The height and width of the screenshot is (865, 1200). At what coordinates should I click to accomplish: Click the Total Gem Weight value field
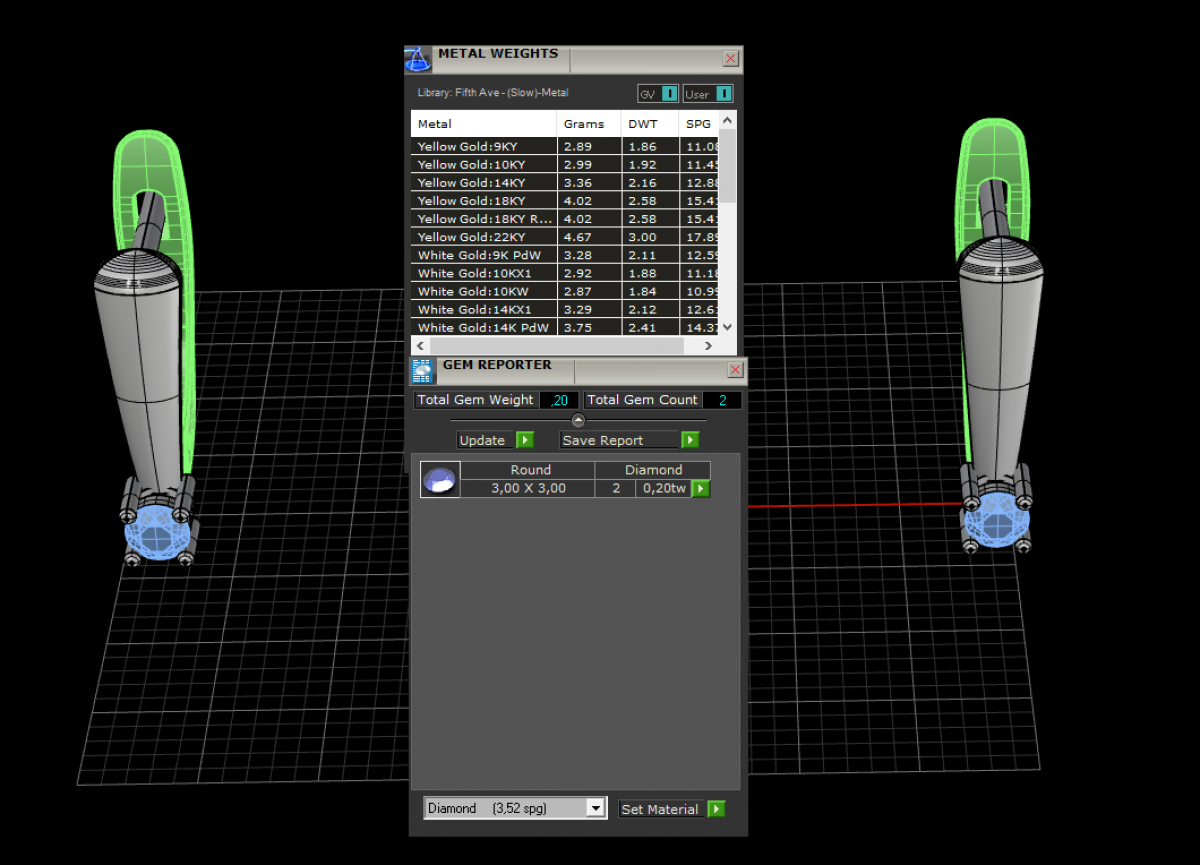tap(559, 400)
